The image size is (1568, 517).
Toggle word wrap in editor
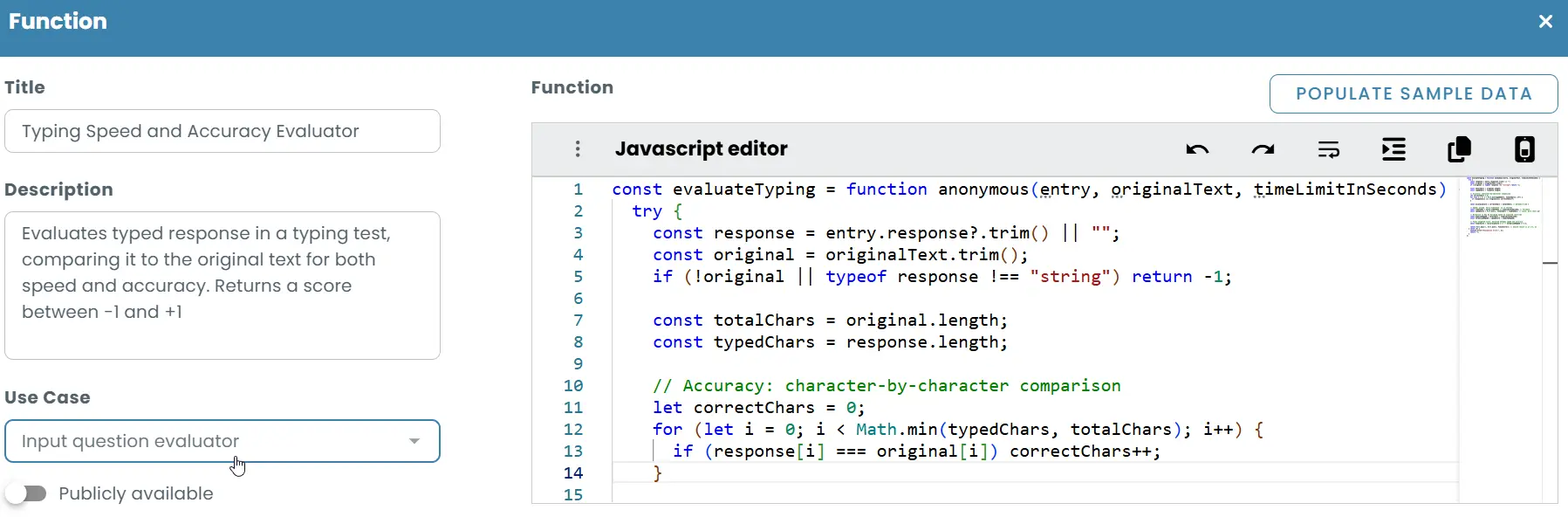click(1328, 149)
